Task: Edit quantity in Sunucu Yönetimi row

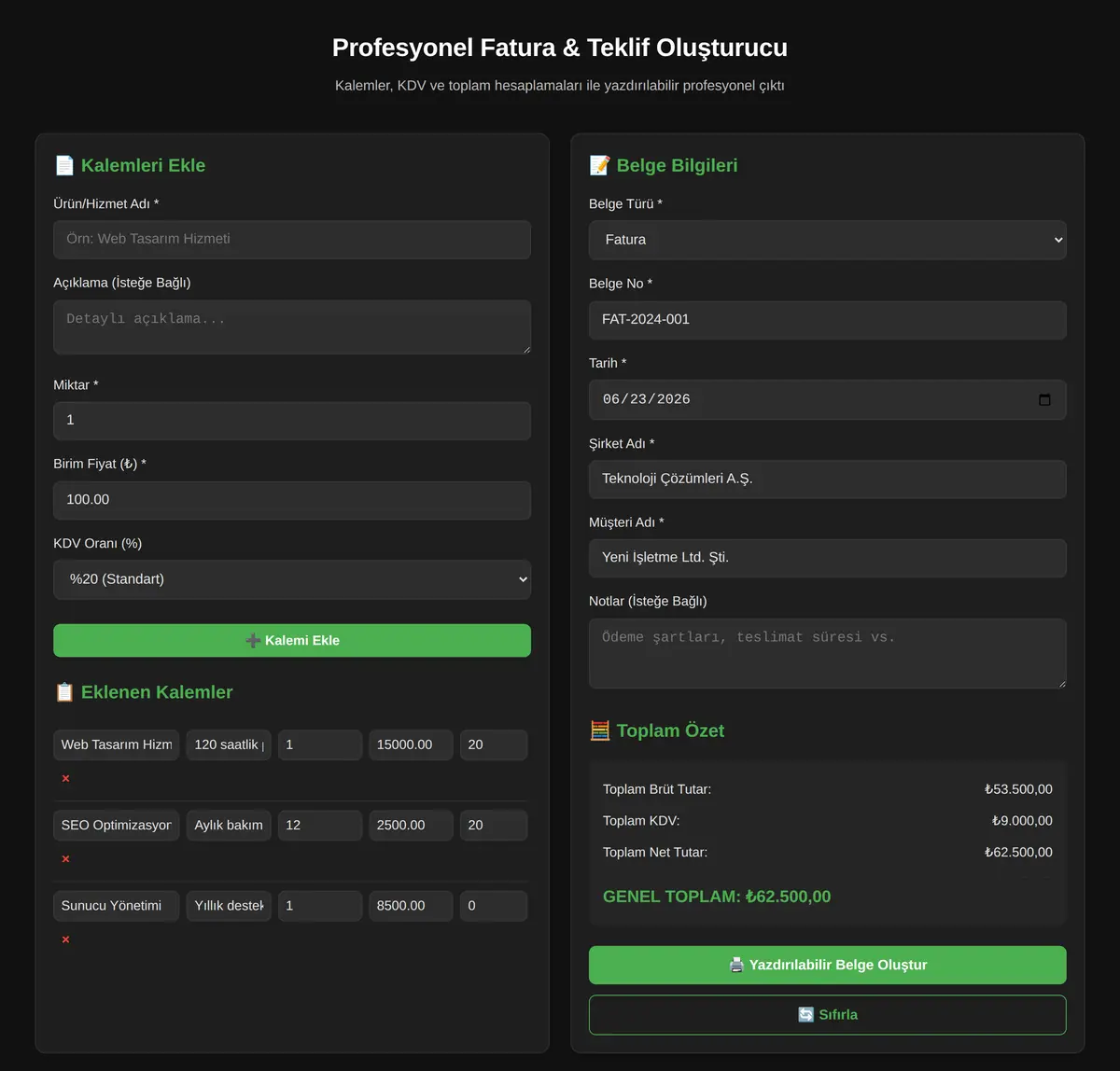Action: [320, 906]
